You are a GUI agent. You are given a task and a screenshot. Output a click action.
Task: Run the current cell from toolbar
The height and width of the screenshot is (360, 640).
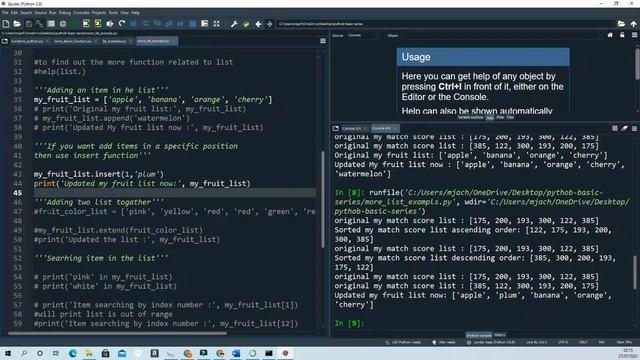click(x=86, y=24)
